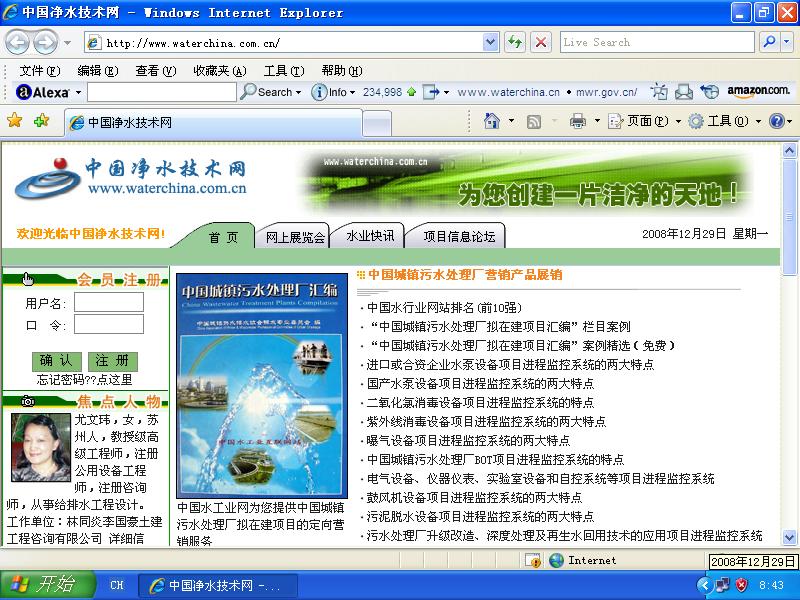Click the Print icon
800x600 pixels.
click(x=578, y=121)
